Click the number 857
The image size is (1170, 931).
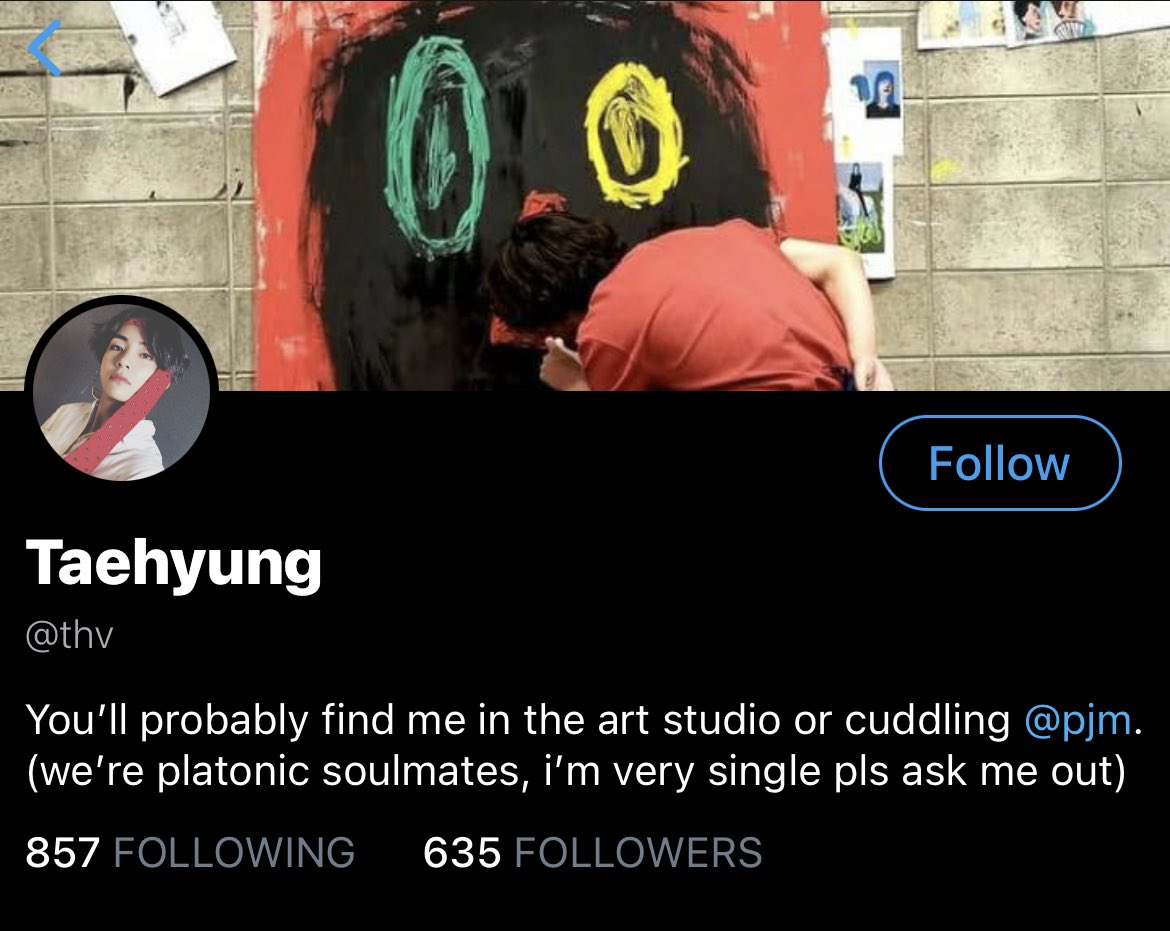63,852
